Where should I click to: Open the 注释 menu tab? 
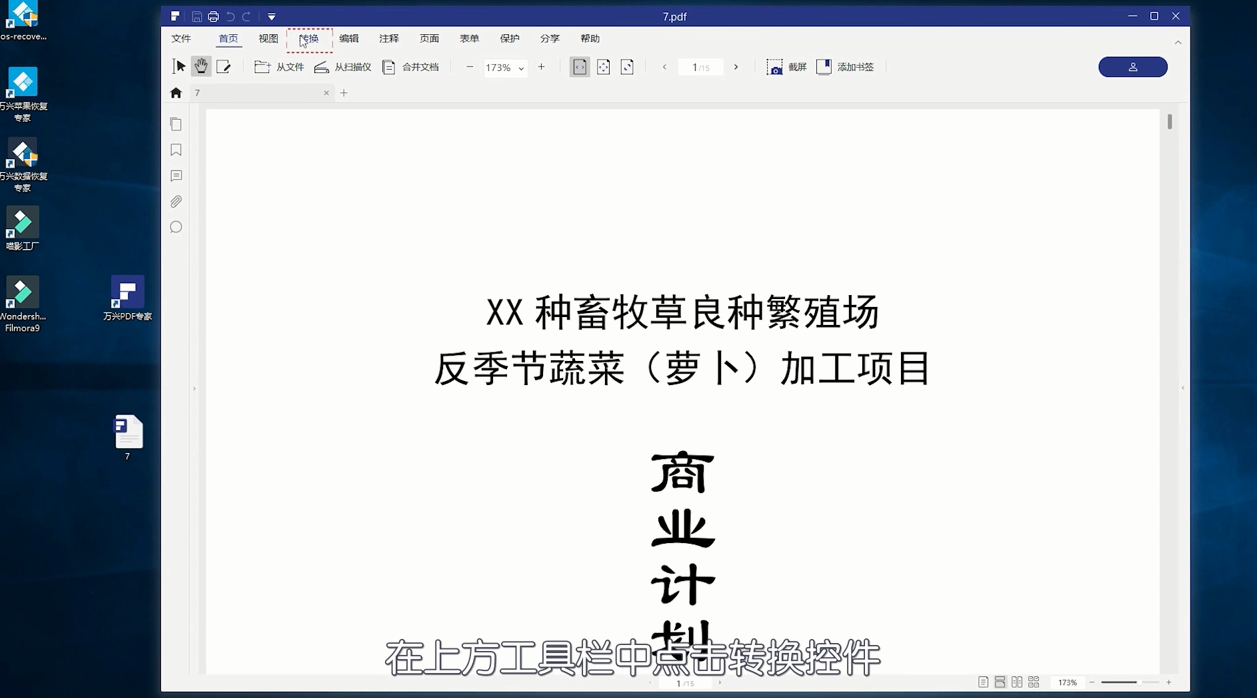pos(389,38)
